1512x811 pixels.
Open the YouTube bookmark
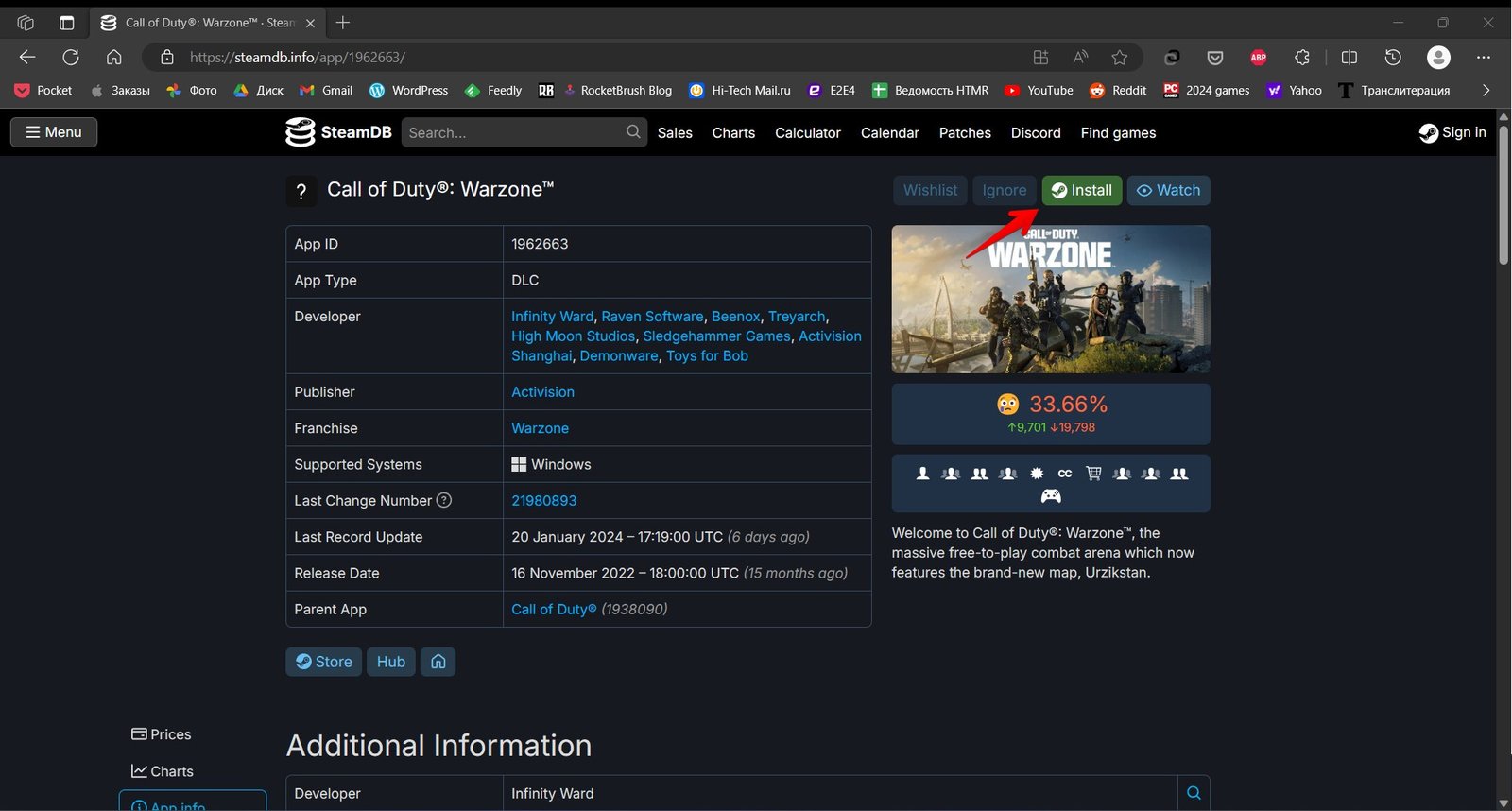[1039, 90]
